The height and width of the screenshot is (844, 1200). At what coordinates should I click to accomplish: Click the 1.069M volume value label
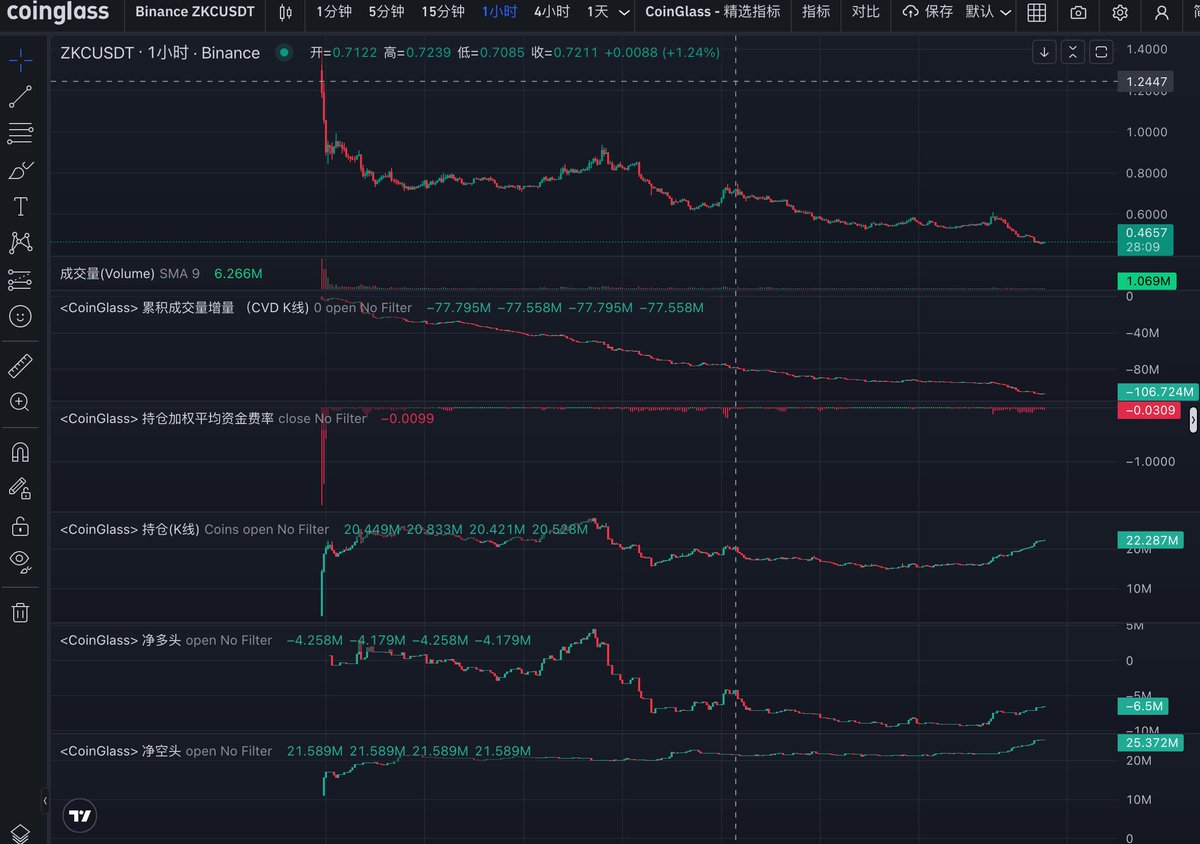point(1146,282)
